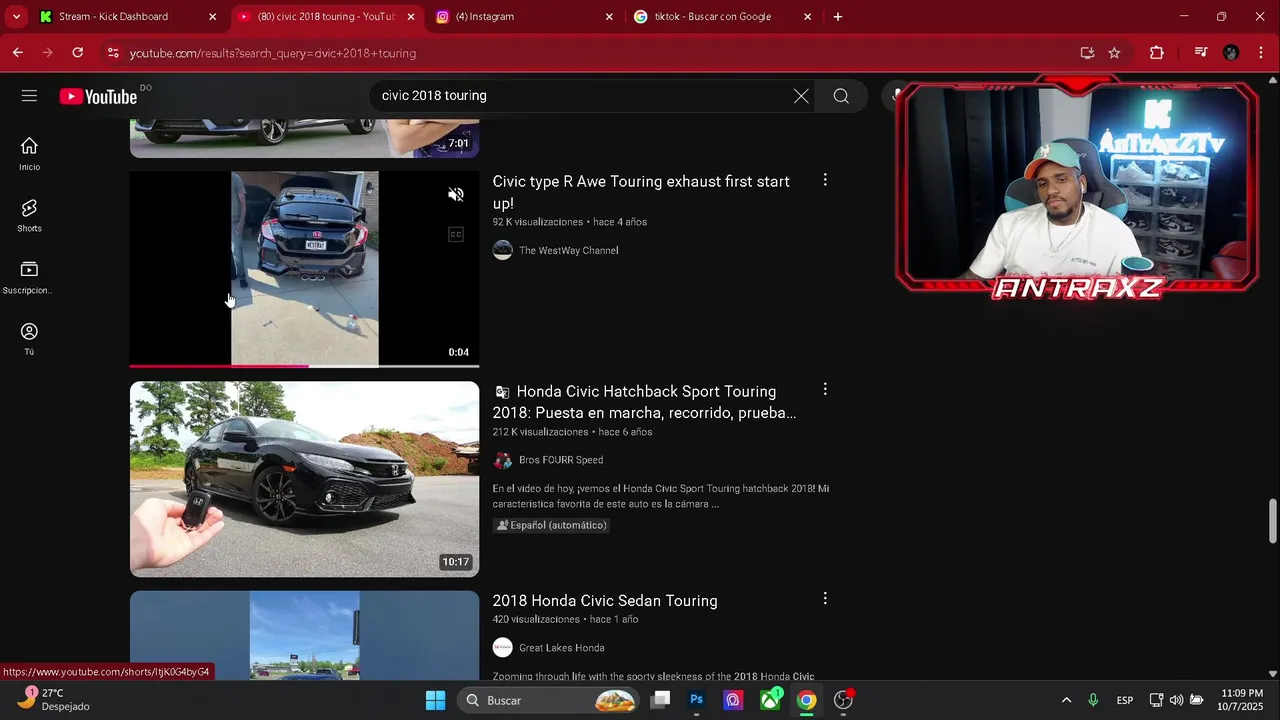Open The WestWay Channel link
Image resolution: width=1280 pixels, height=720 pixels.
coord(568,250)
